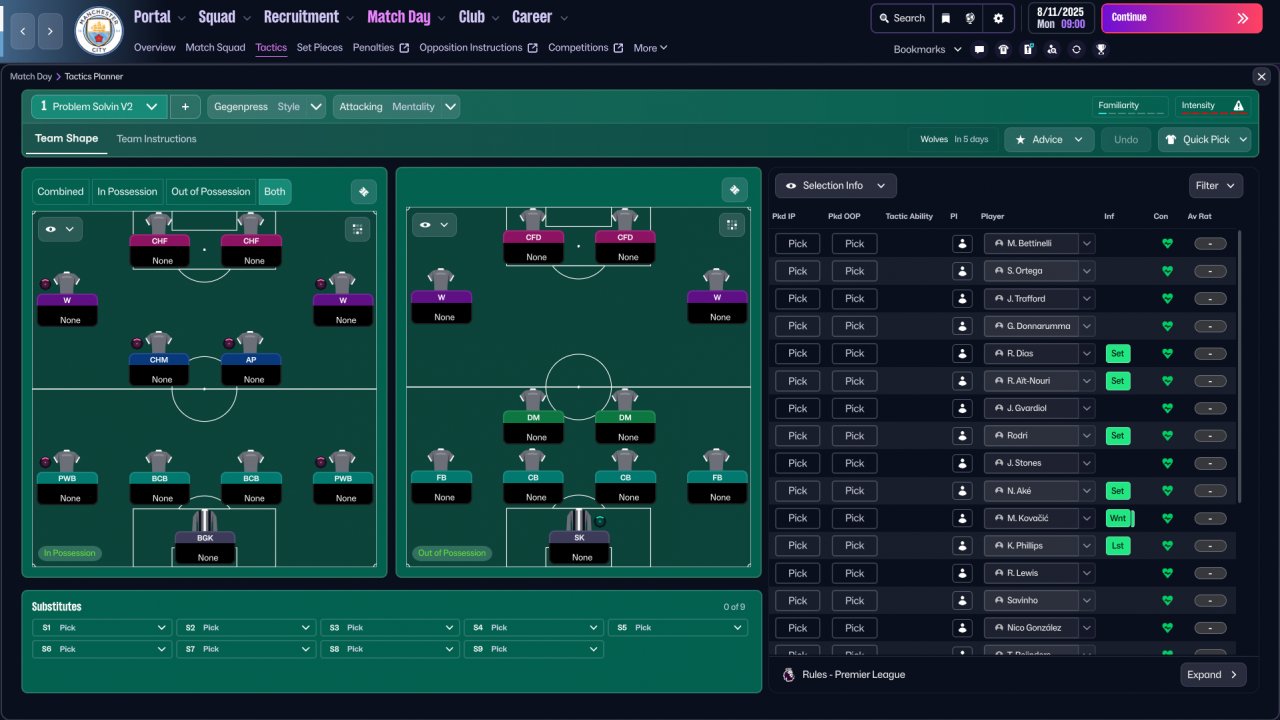Screen dimensions: 1280x720
Task: Open the Attacking Mentality dropdown
Action: tap(396, 107)
